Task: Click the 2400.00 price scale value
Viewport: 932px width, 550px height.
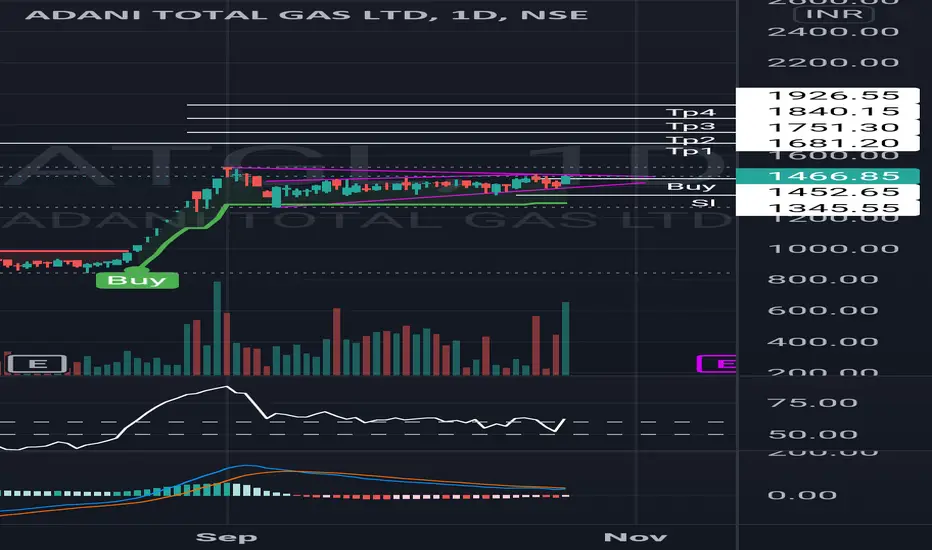Action: 833,32
